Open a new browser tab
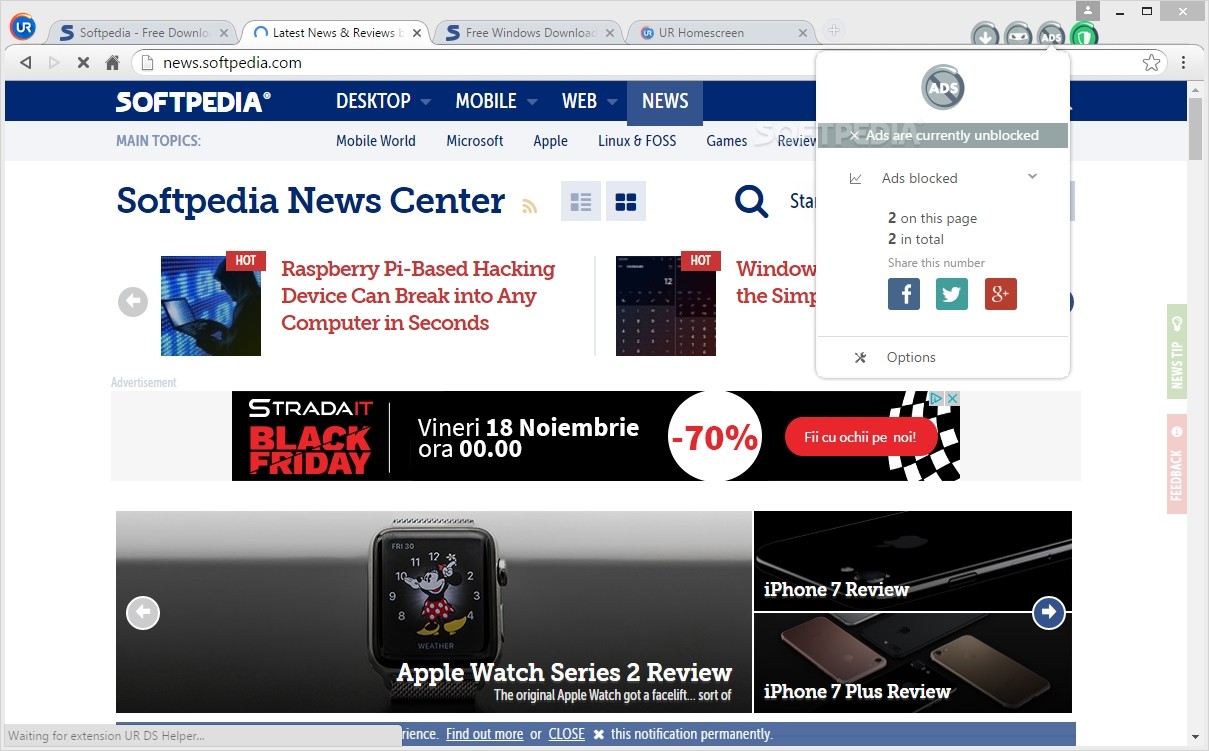 (833, 30)
